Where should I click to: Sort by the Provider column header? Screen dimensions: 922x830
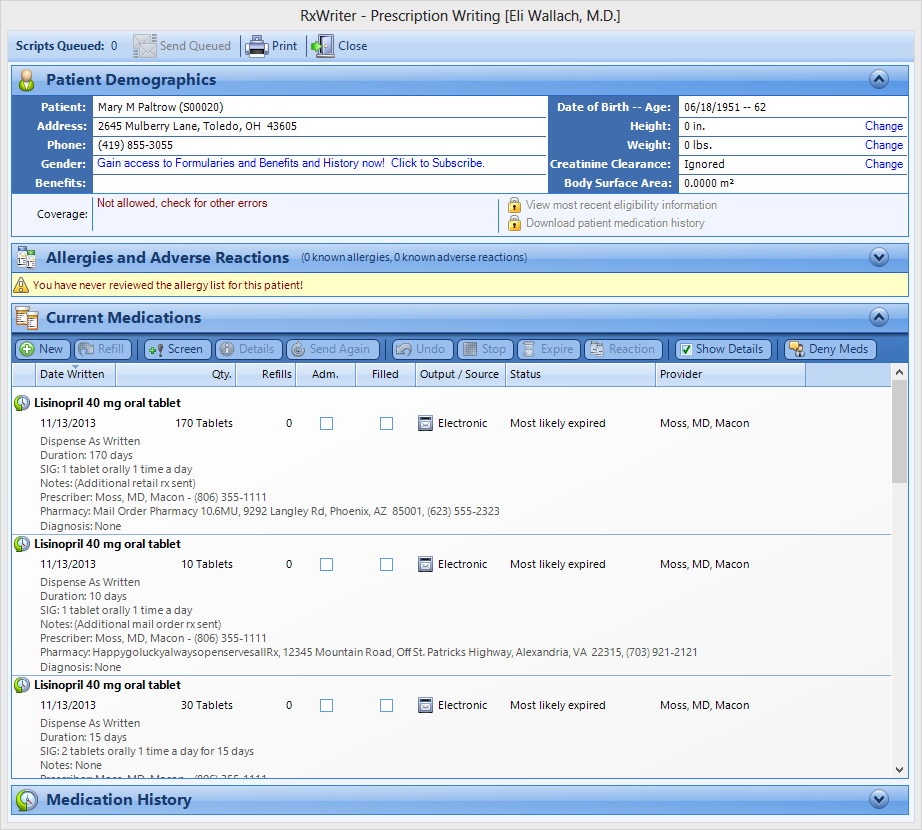pyautogui.click(x=730, y=374)
